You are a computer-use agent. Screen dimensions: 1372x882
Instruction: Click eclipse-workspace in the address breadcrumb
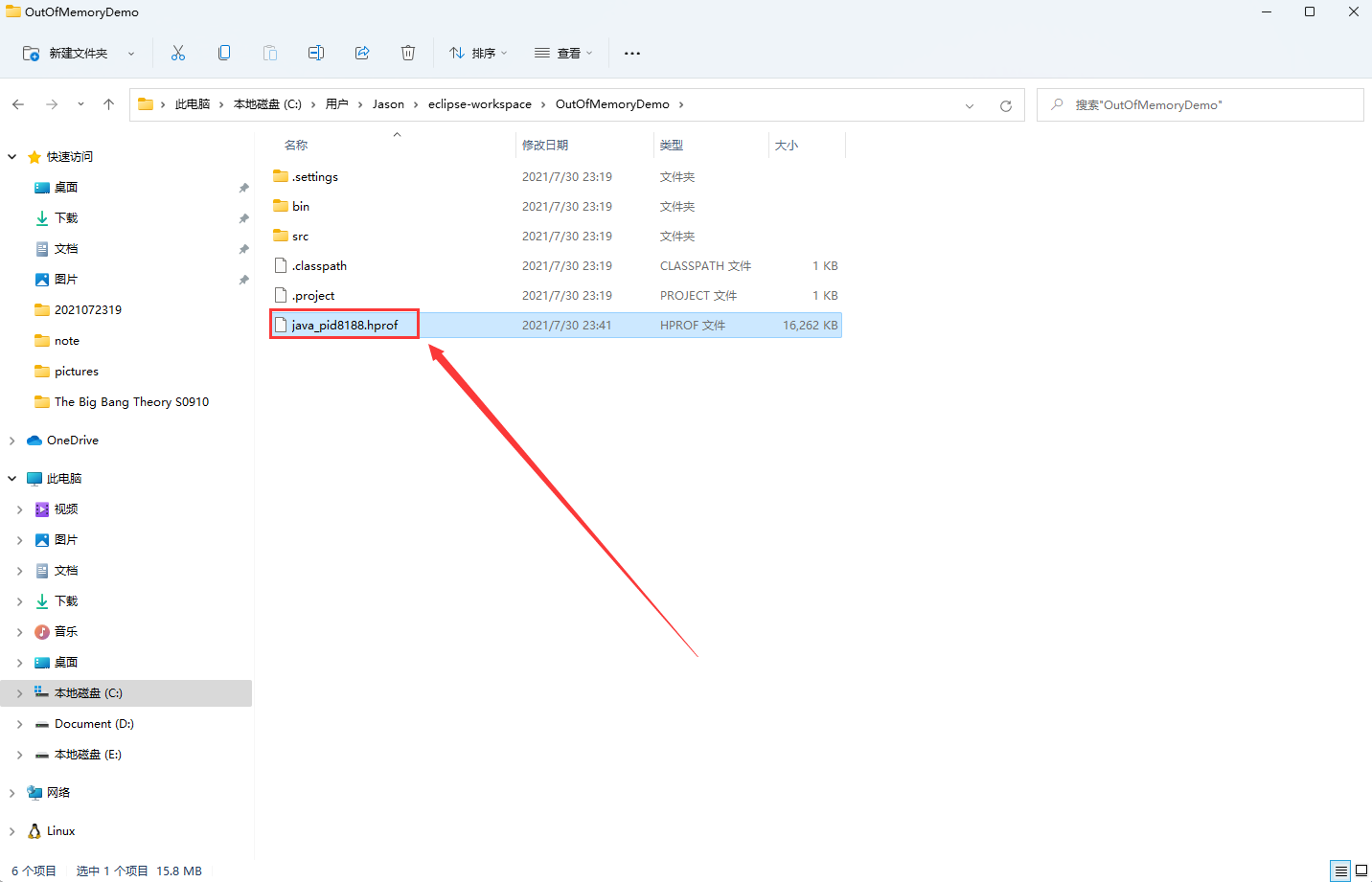[479, 104]
